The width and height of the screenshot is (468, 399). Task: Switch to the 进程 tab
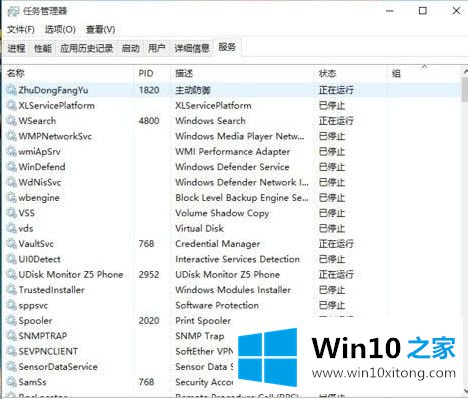pyautogui.click(x=16, y=48)
